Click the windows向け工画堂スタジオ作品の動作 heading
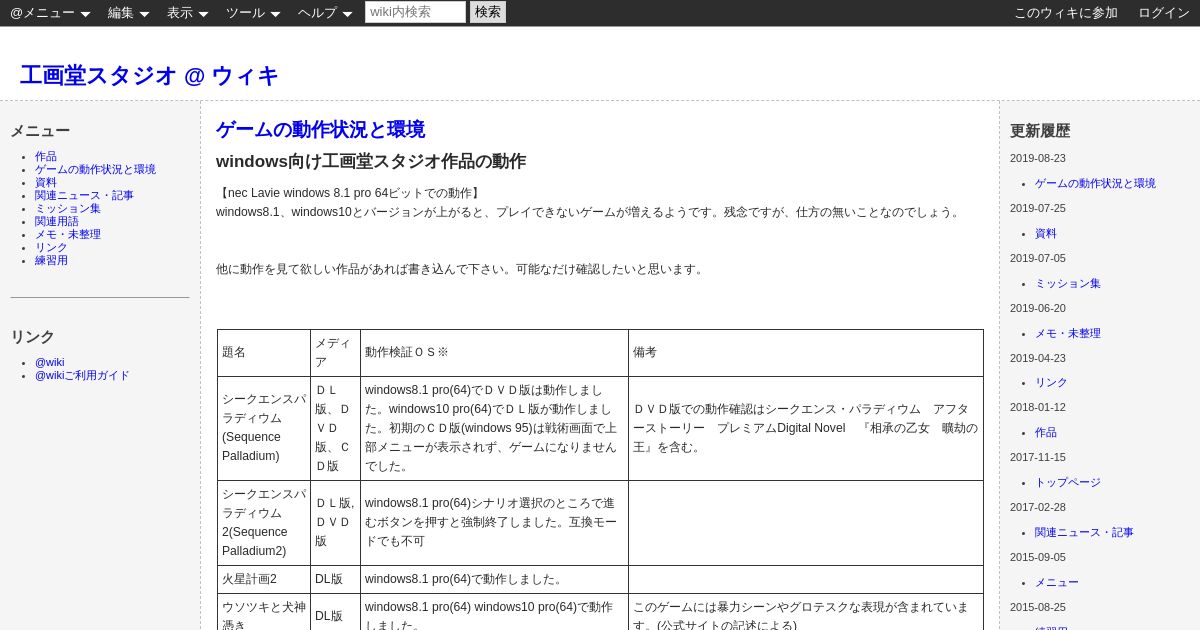Screen dimensions: 1200x630 point(371,161)
